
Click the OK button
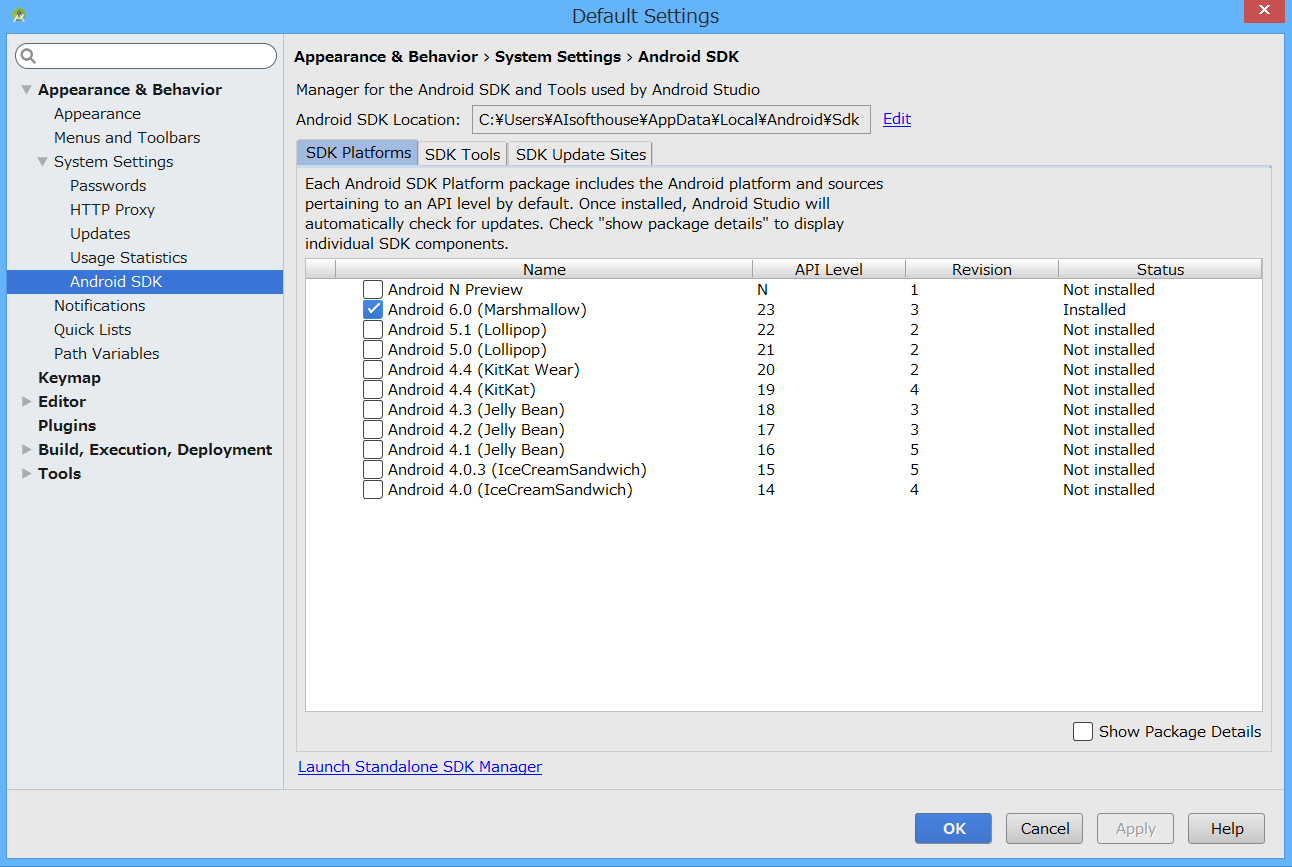(954, 828)
